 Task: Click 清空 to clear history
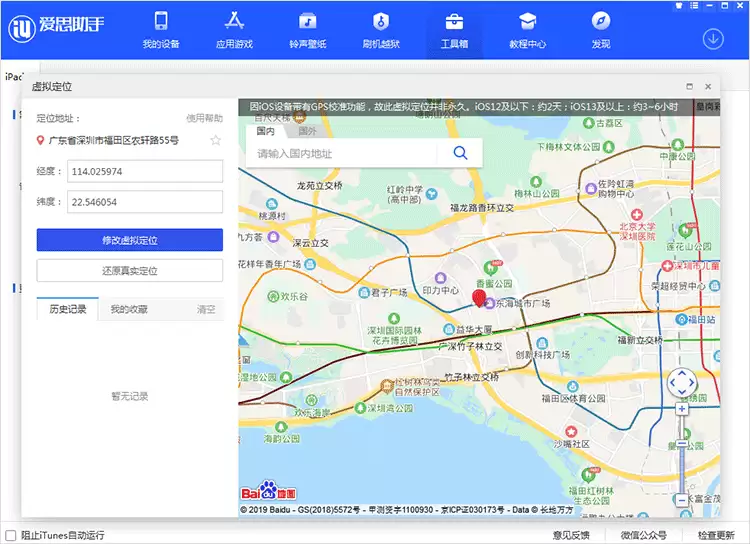point(206,310)
